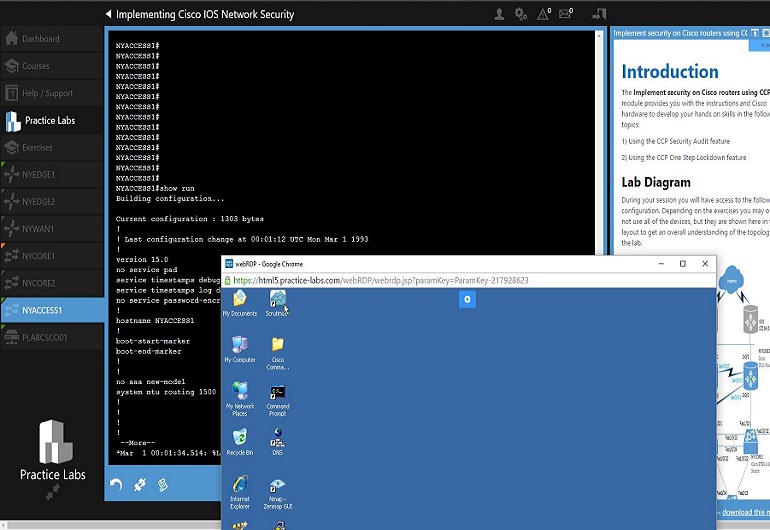Click the Practice Labs logo at the sidebar bottom

click(53, 450)
